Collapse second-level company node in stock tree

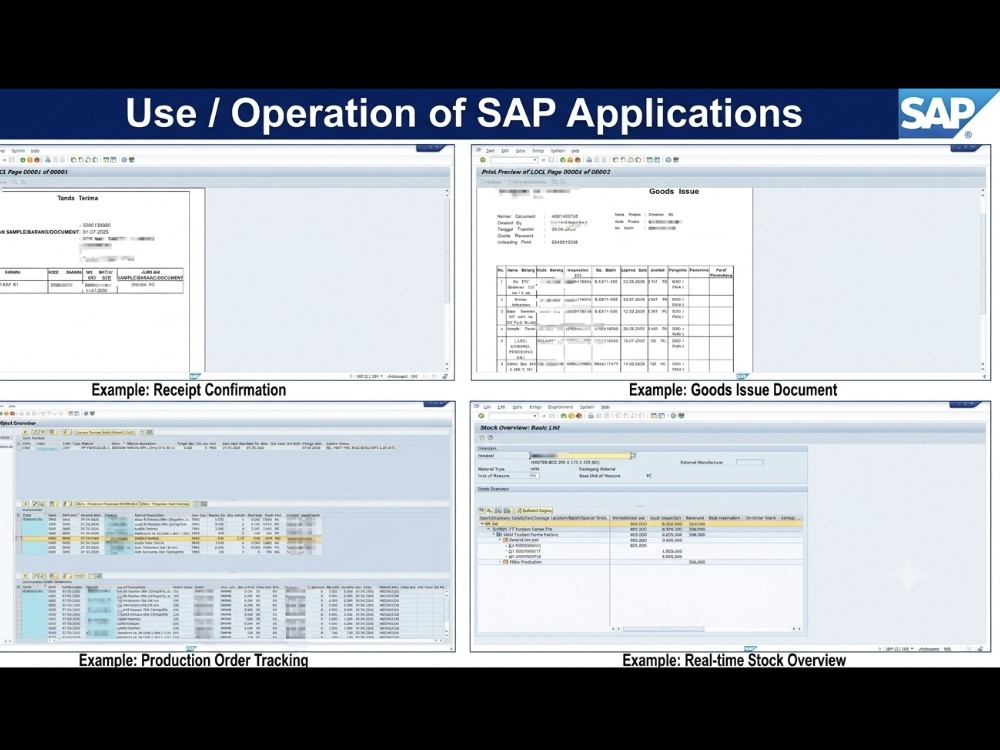point(489,529)
